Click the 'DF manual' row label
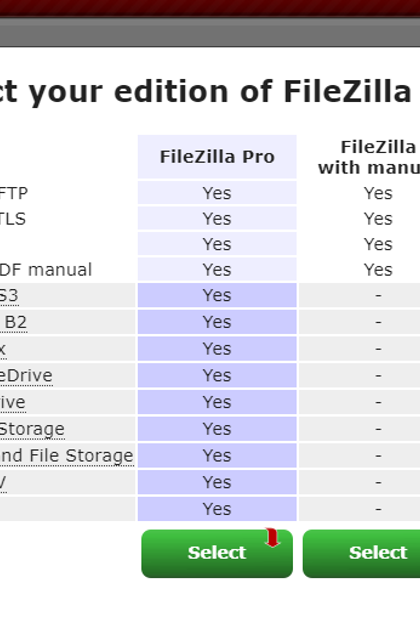This screenshot has height=617, width=420. coord(46,270)
